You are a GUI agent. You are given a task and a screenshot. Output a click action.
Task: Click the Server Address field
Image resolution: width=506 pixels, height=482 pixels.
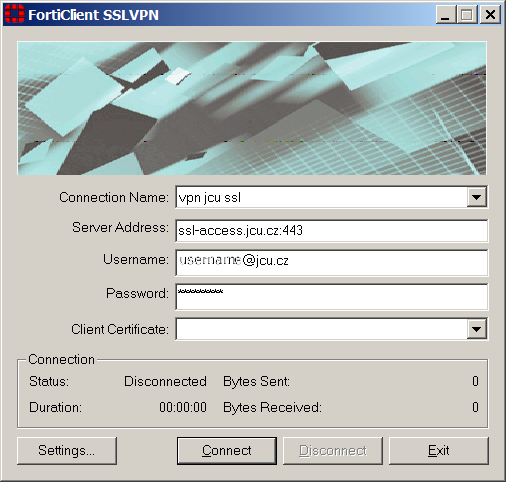coord(332,231)
